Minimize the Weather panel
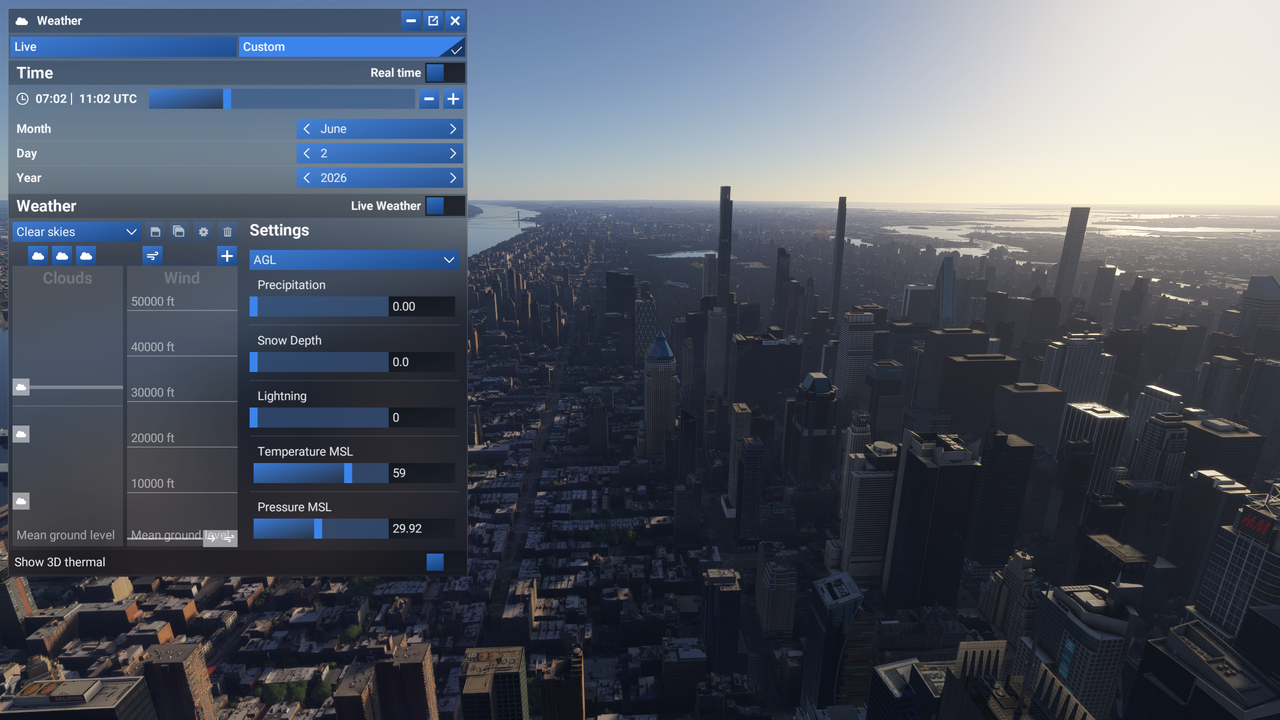 (411, 21)
